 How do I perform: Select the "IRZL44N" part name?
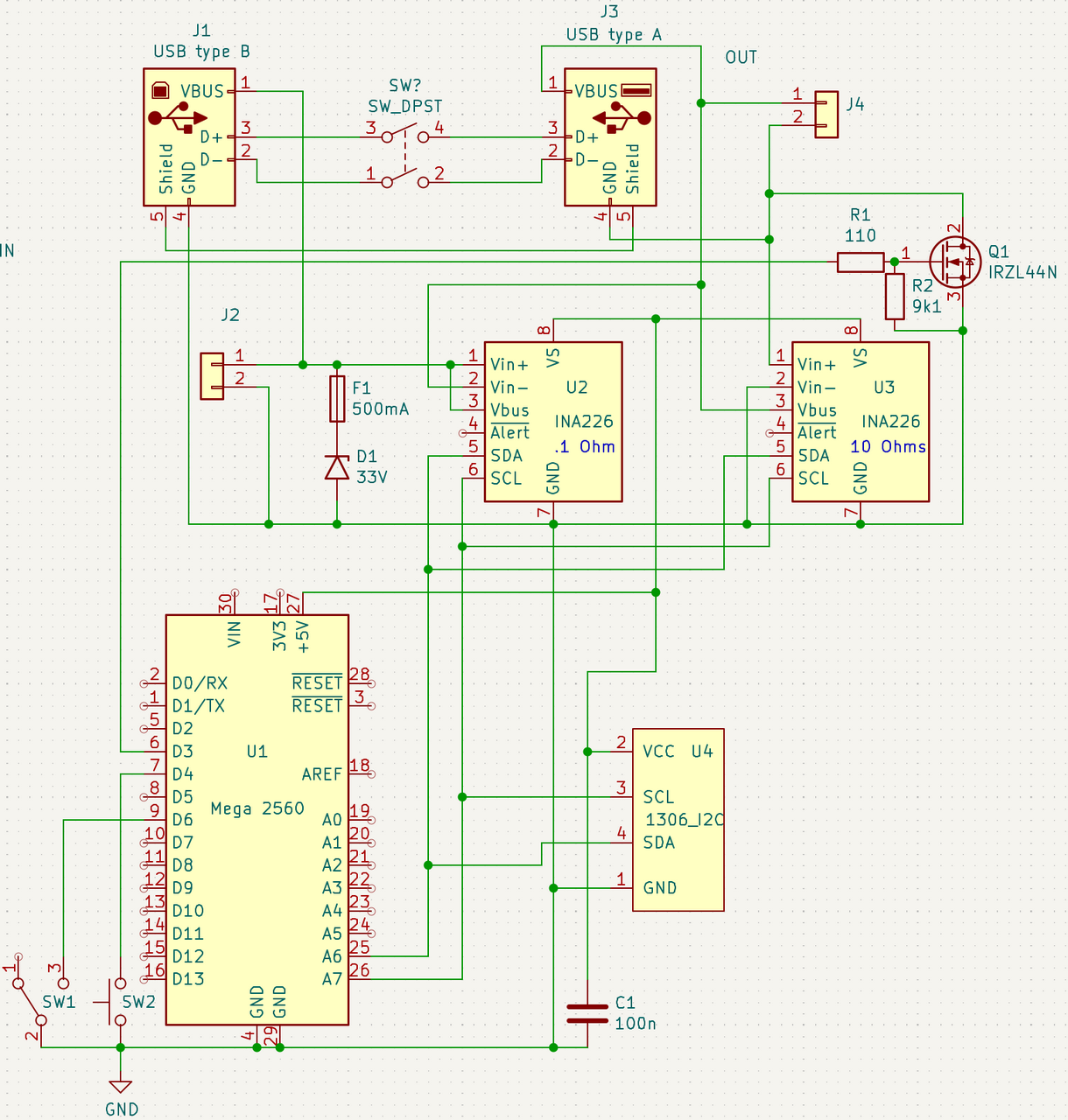[1022, 272]
